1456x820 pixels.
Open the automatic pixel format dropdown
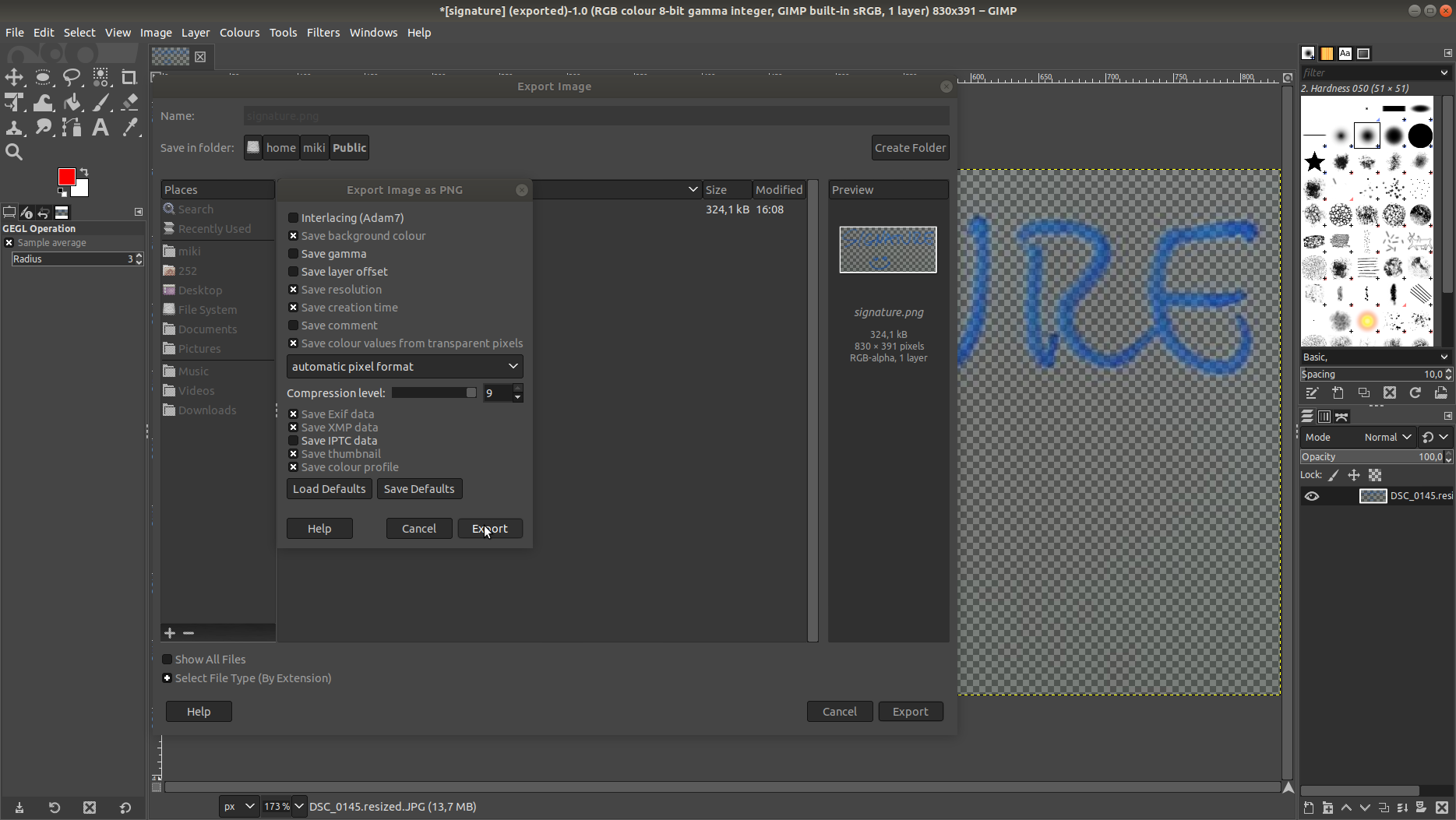[x=404, y=367]
